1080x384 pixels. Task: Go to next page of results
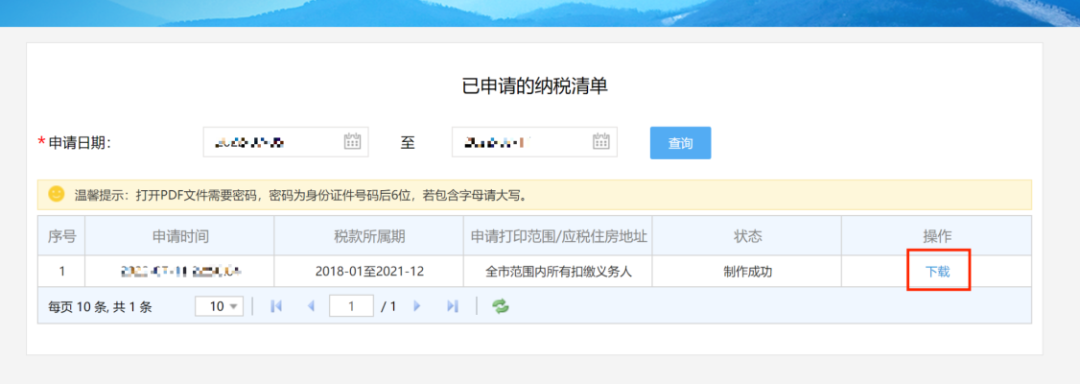[x=417, y=306]
